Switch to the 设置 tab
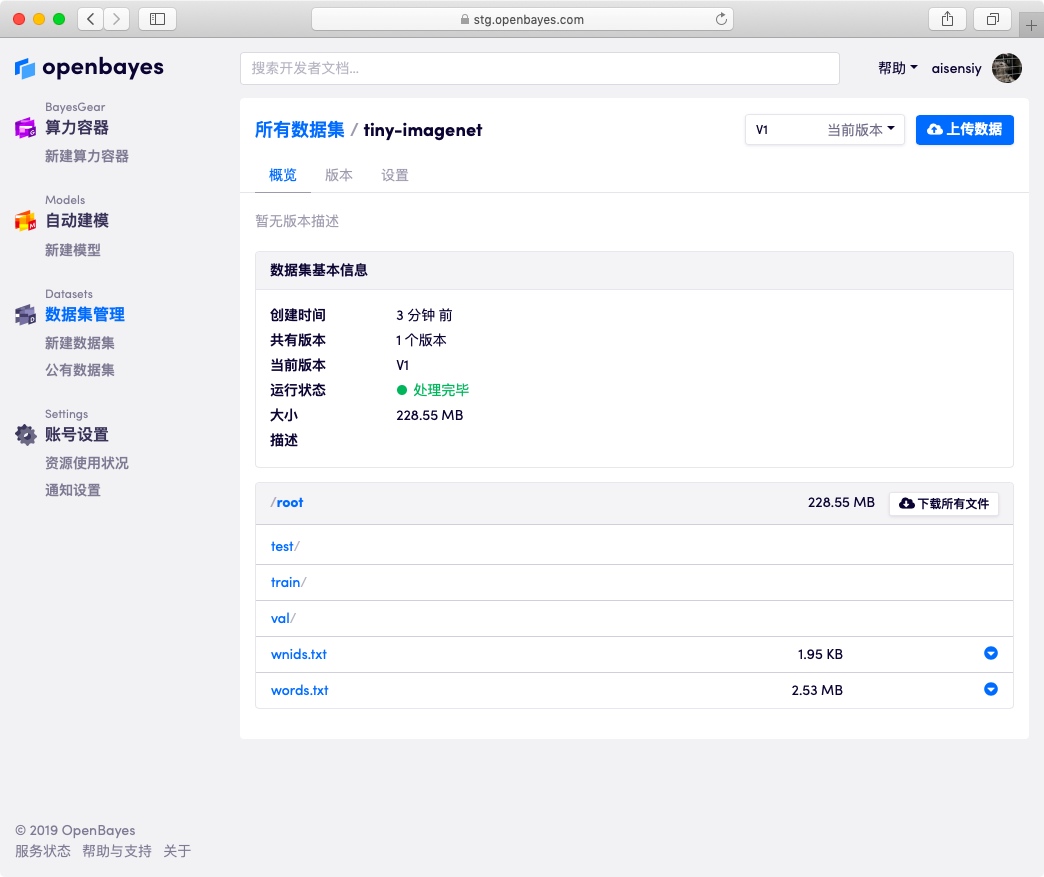Image resolution: width=1044 pixels, height=877 pixels. pos(394,175)
